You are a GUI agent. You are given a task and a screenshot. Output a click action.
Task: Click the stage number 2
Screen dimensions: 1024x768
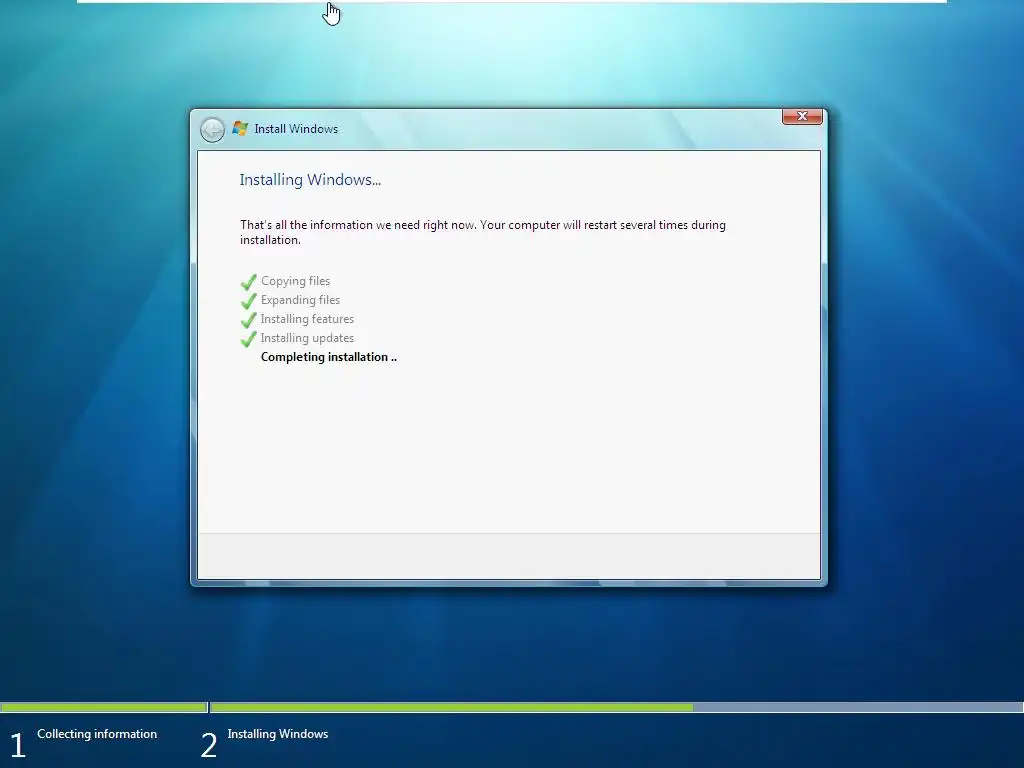(208, 745)
